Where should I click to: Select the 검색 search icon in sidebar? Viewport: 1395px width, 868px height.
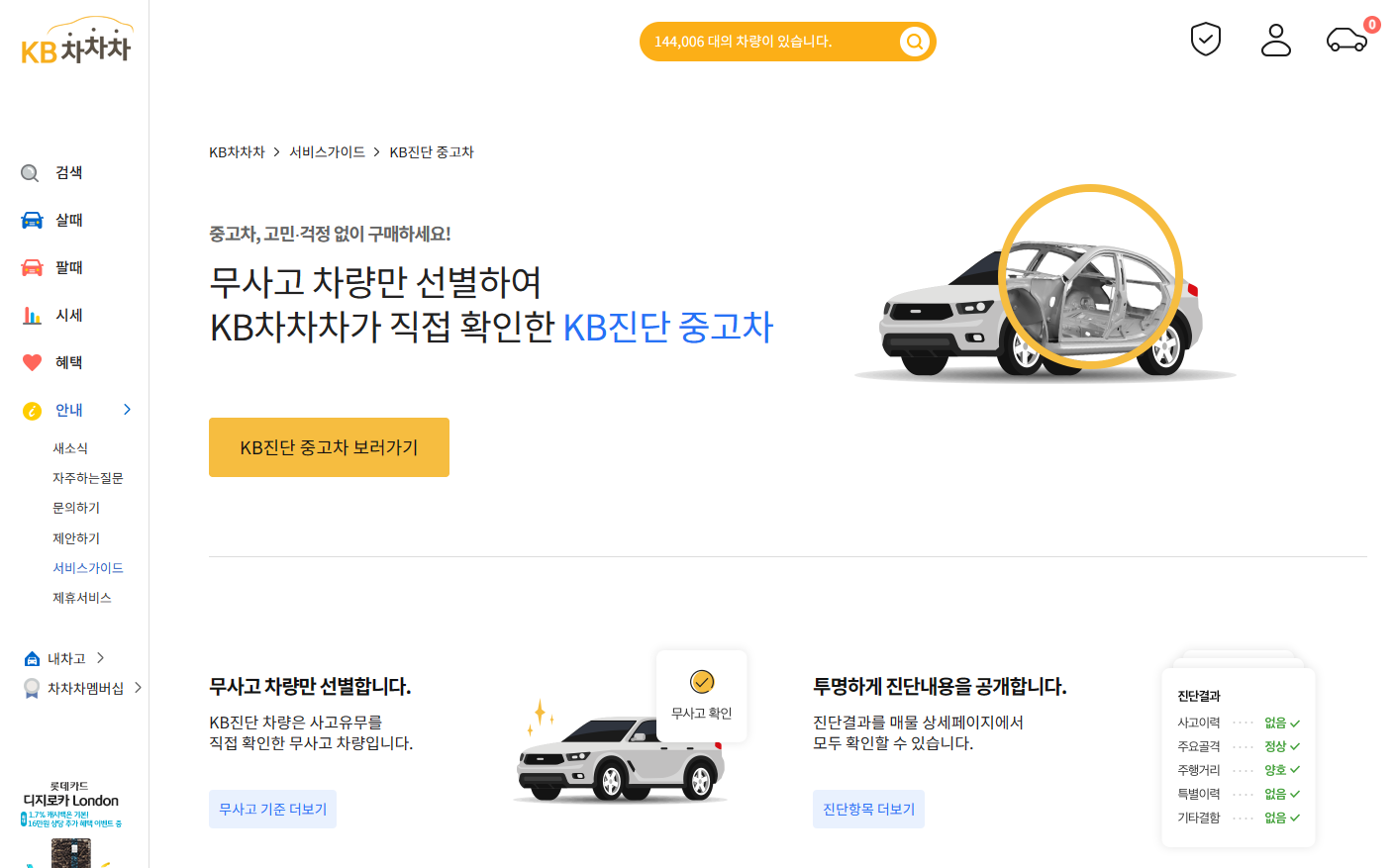pyautogui.click(x=29, y=172)
